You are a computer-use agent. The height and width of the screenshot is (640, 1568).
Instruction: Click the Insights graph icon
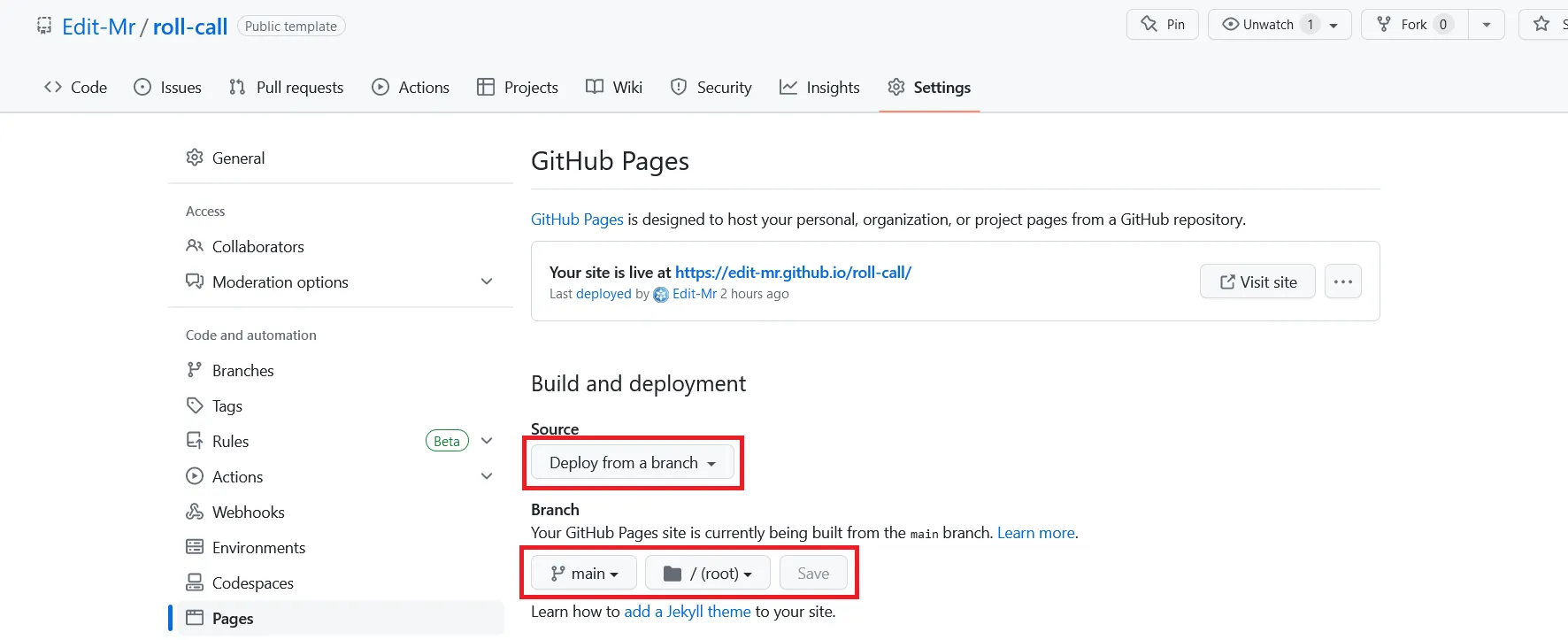788,87
